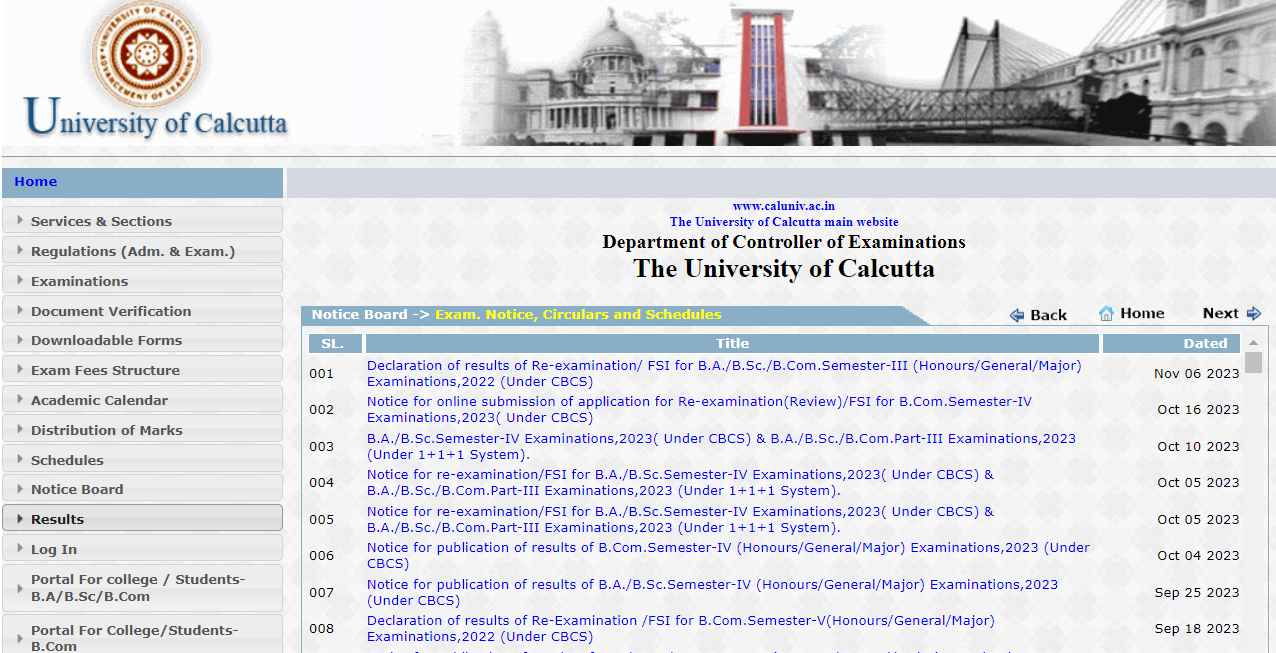Open Services & Sections menu label
The width and height of the screenshot is (1276, 653).
click(101, 221)
